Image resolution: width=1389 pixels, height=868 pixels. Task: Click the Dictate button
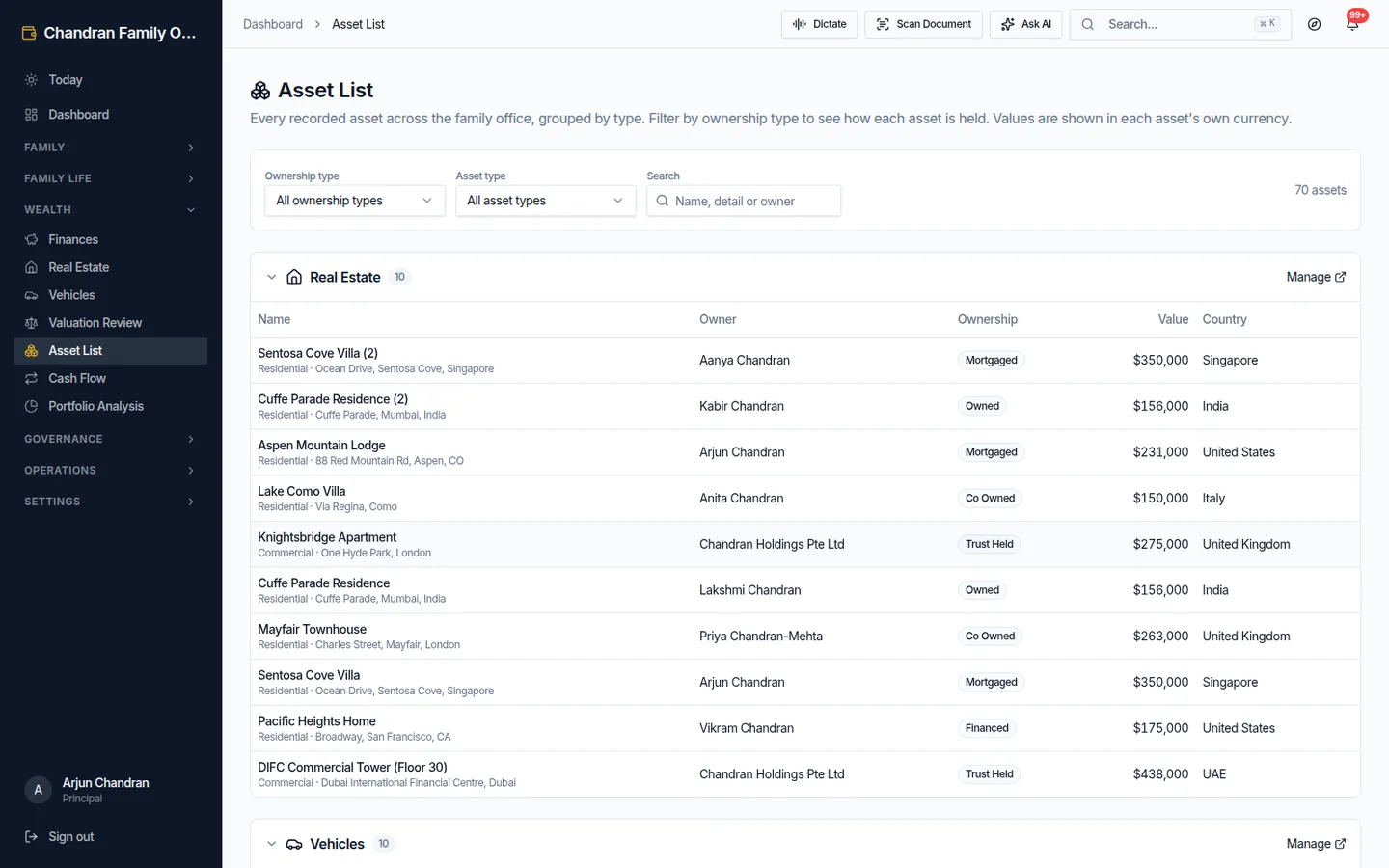click(819, 24)
